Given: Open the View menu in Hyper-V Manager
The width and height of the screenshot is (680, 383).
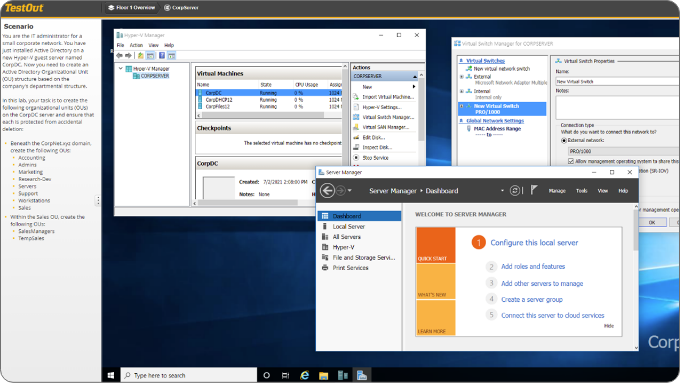Looking at the screenshot, I should 154,45.
